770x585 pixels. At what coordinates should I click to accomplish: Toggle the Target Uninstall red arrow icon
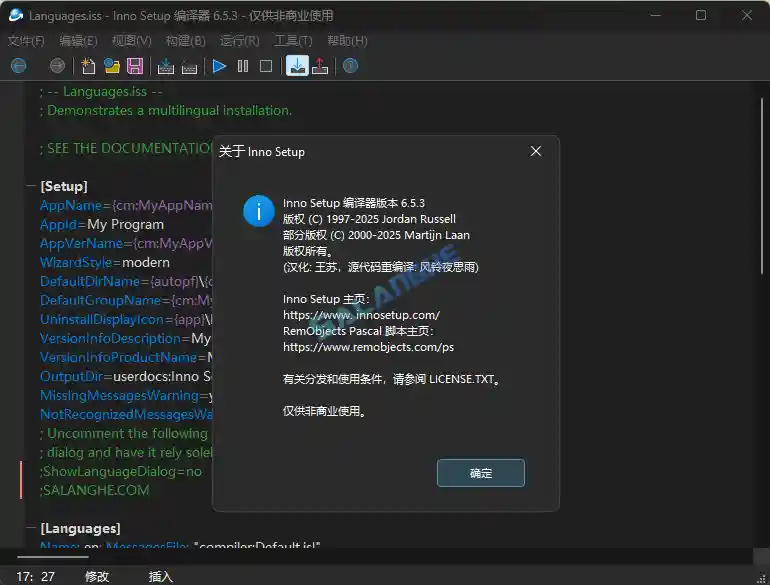click(320, 66)
